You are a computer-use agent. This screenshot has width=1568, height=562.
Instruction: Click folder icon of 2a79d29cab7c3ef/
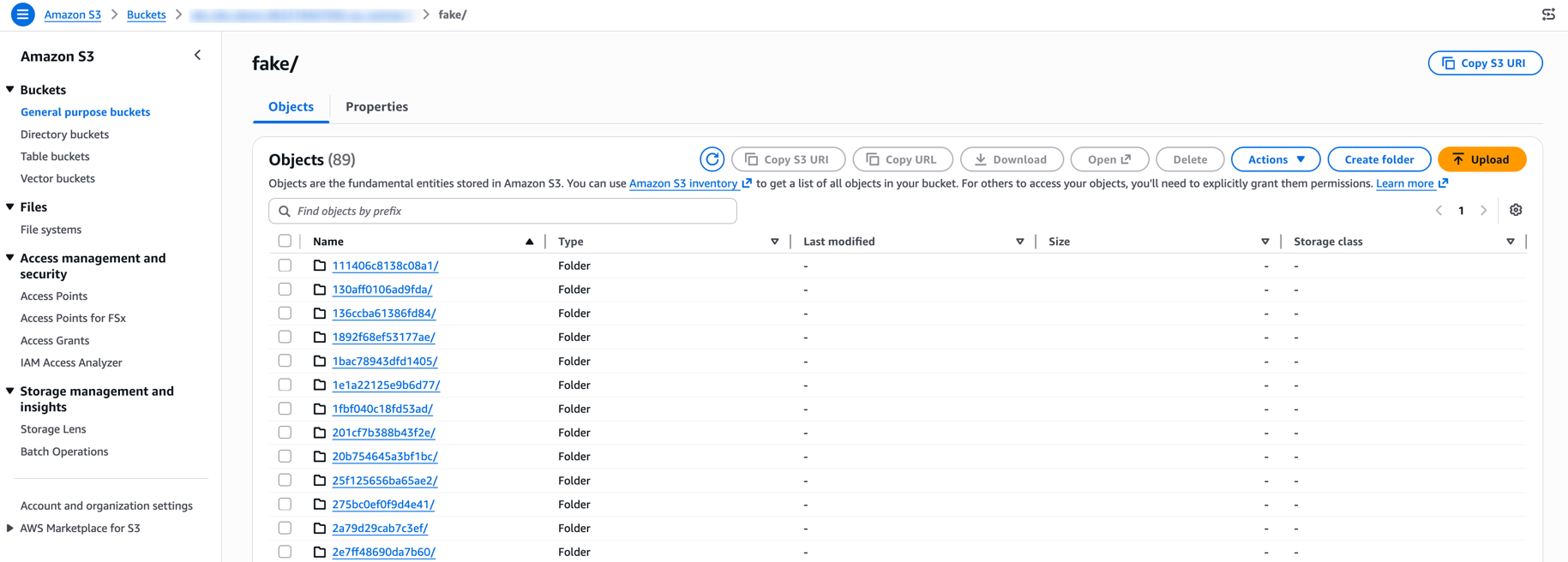pyautogui.click(x=320, y=529)
